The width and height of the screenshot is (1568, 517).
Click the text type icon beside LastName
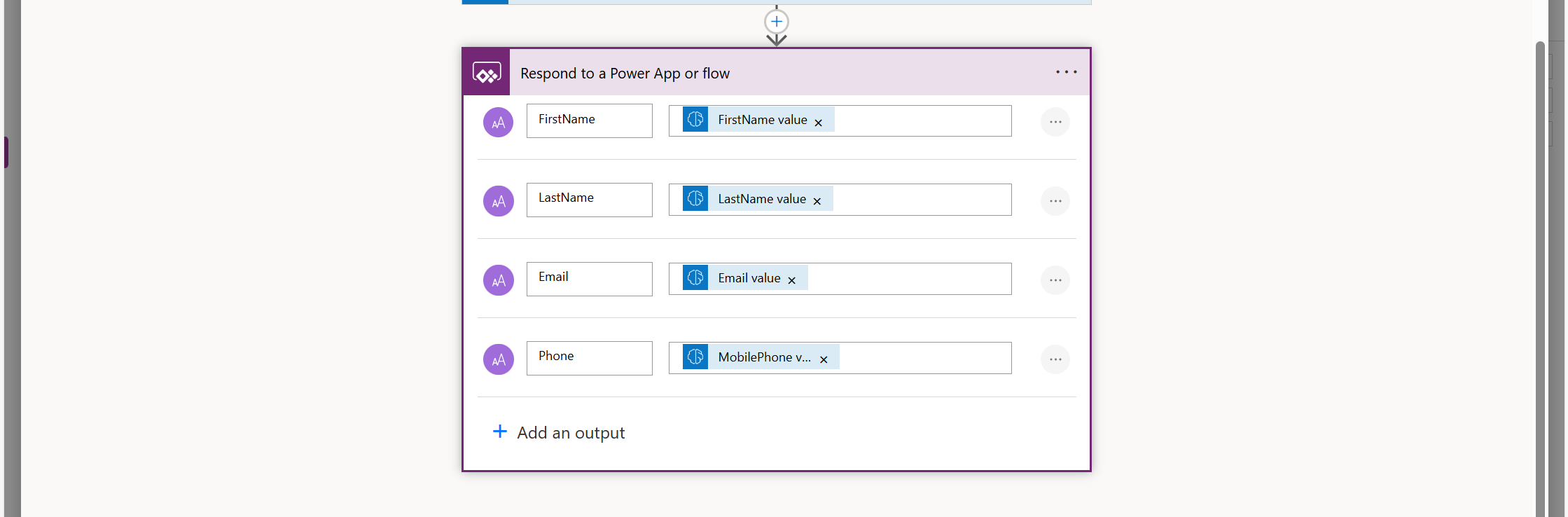tap(498, 201)
